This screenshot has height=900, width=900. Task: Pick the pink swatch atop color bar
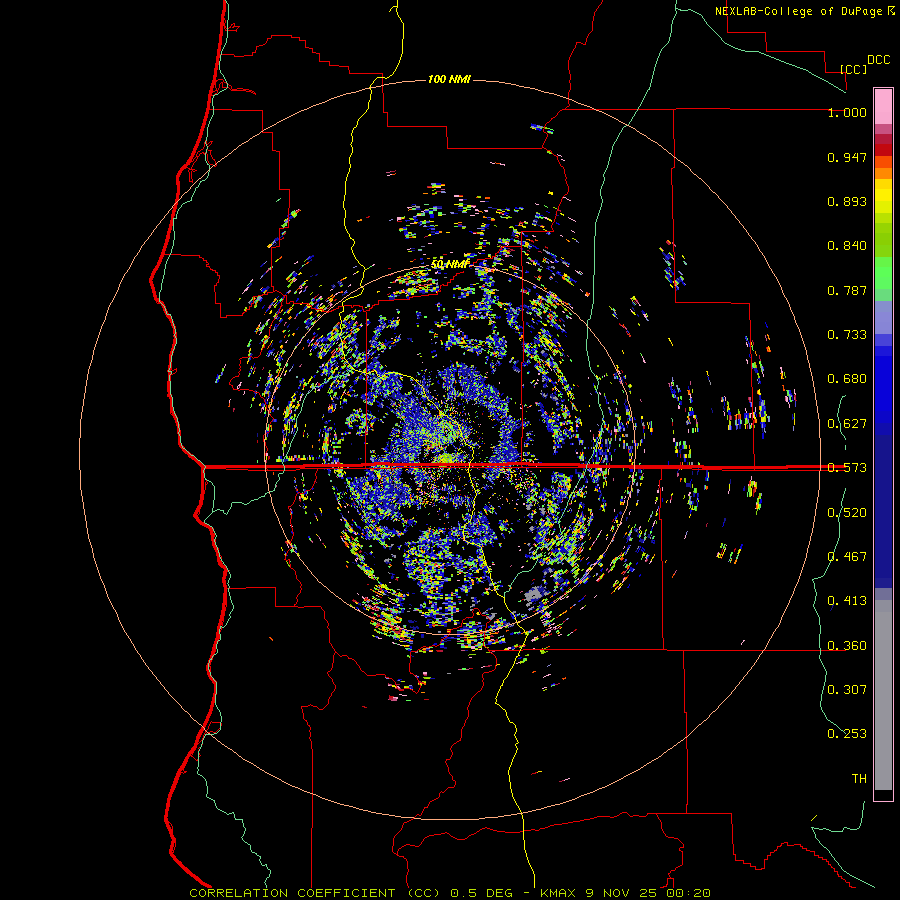coord(883,106)
